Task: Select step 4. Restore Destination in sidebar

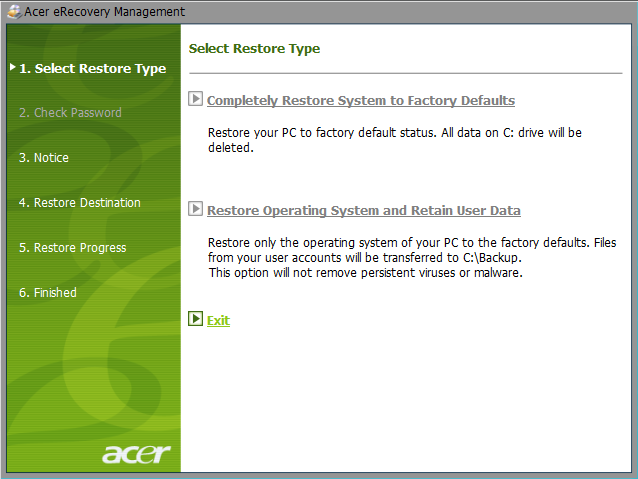Action: coord(80,203)
